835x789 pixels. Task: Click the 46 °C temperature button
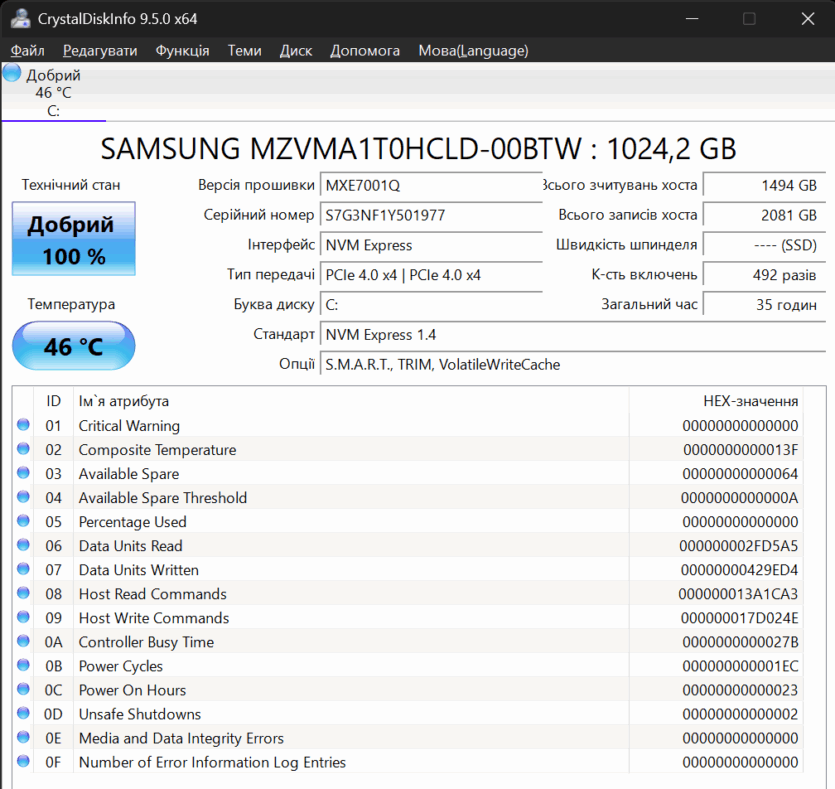tap(73, 346)
